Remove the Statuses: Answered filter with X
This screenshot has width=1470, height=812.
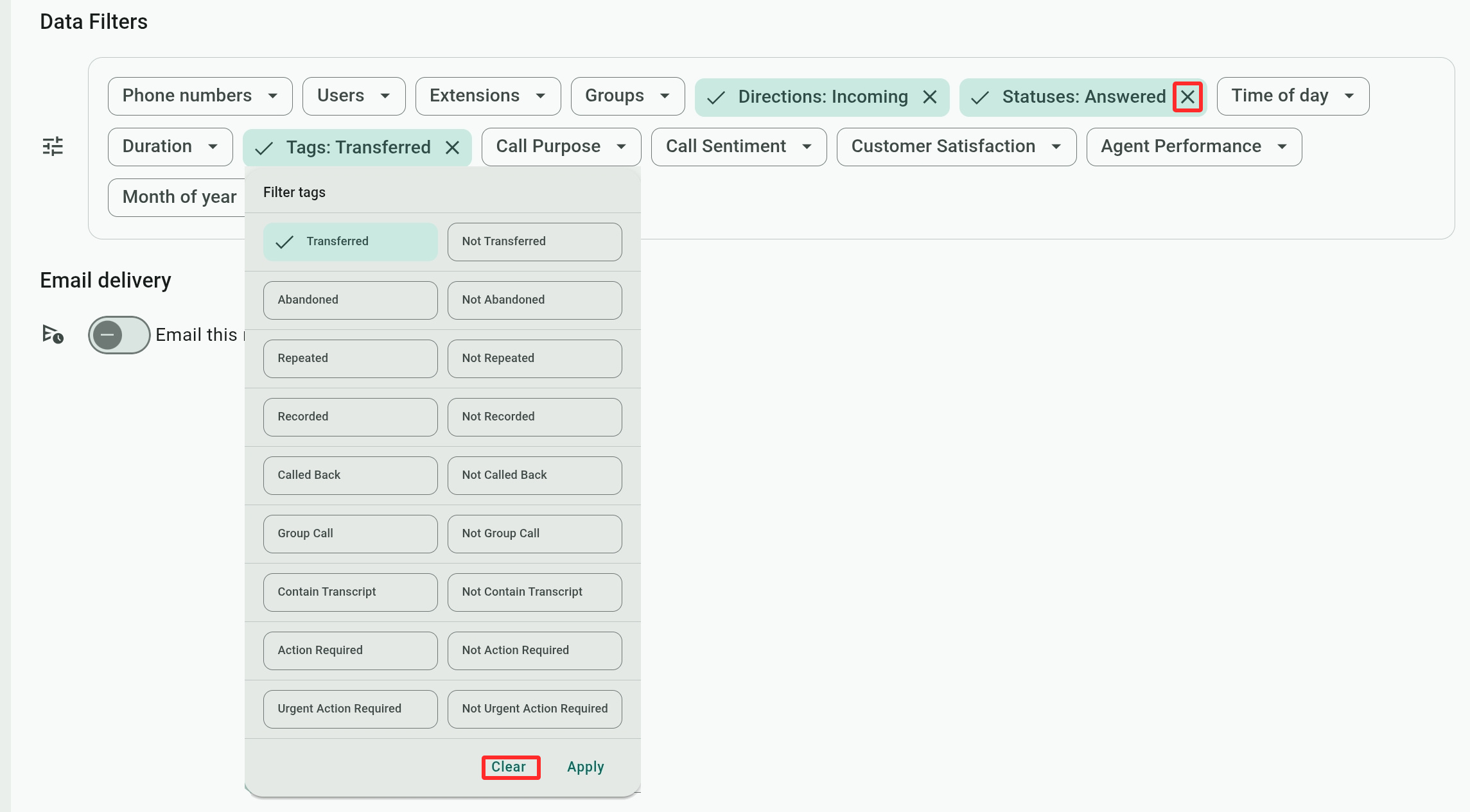click(x=1187, y=97)
